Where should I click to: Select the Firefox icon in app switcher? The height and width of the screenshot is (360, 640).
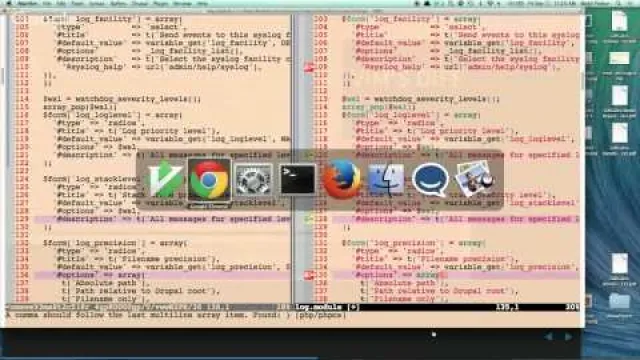point(342,179)
